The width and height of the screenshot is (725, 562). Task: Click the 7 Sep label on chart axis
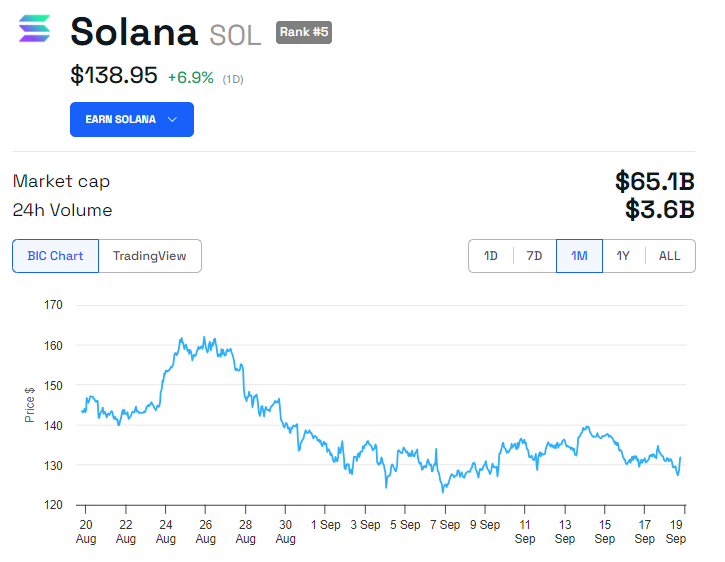click(x=445, y=524)
